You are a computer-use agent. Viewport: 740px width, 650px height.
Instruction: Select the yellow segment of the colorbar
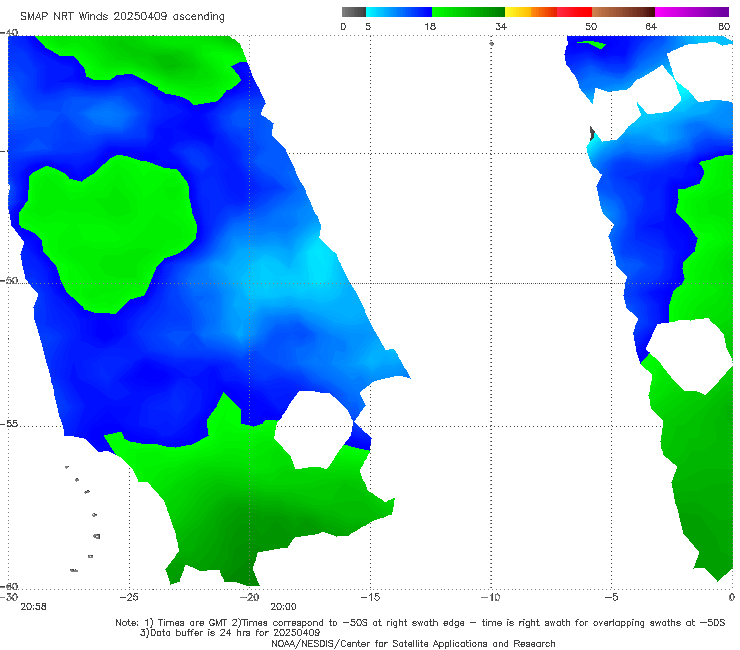pos(518,12)
